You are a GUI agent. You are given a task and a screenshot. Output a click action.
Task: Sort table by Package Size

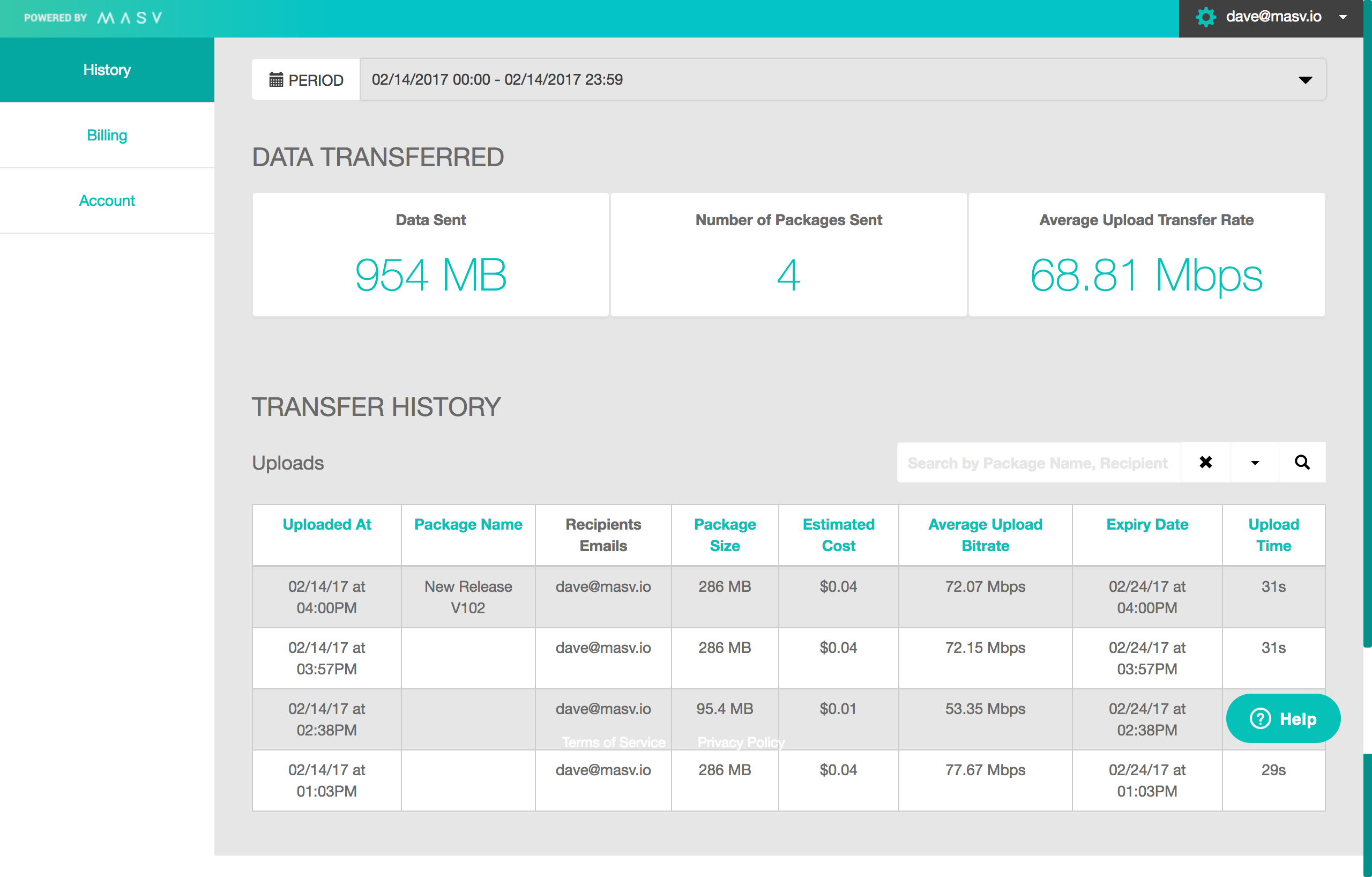pos(724,534)
